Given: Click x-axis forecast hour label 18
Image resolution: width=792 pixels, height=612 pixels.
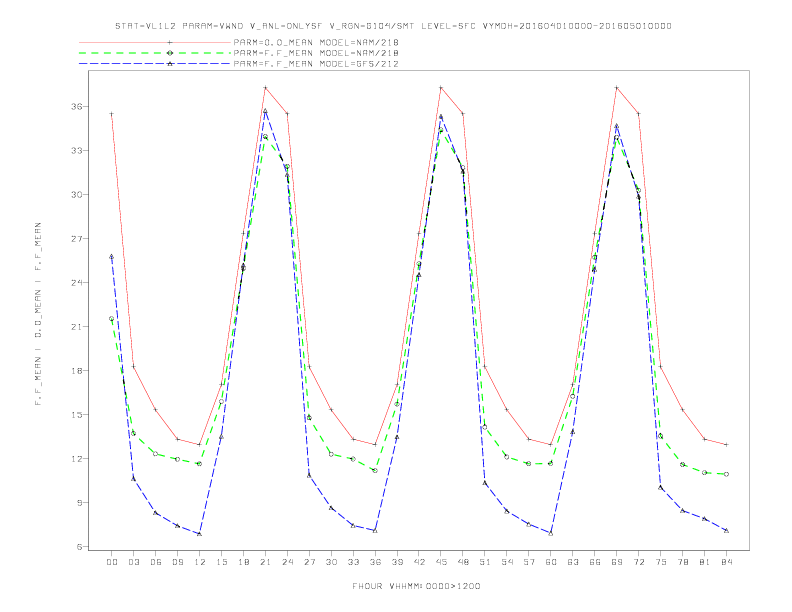Looking at the screenshot, I should coord(243,562).
